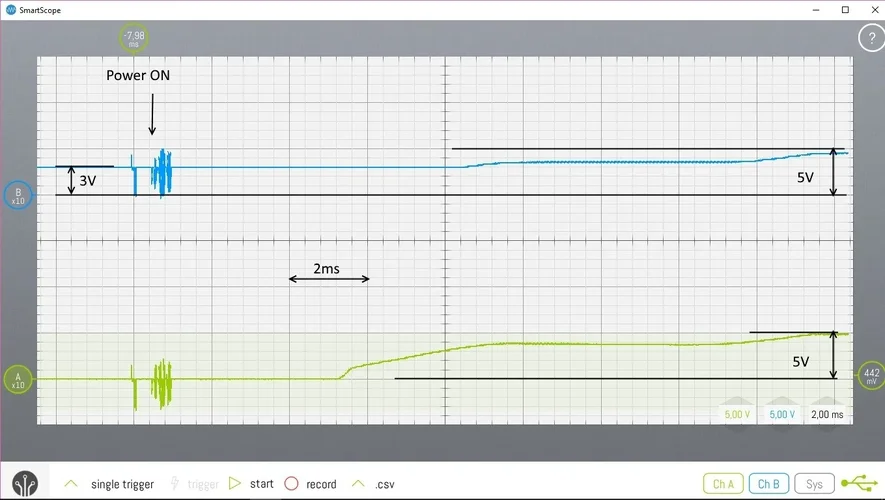
Task: Click the SmartScope title bar app icon
Action: click(x=11, y=10)
